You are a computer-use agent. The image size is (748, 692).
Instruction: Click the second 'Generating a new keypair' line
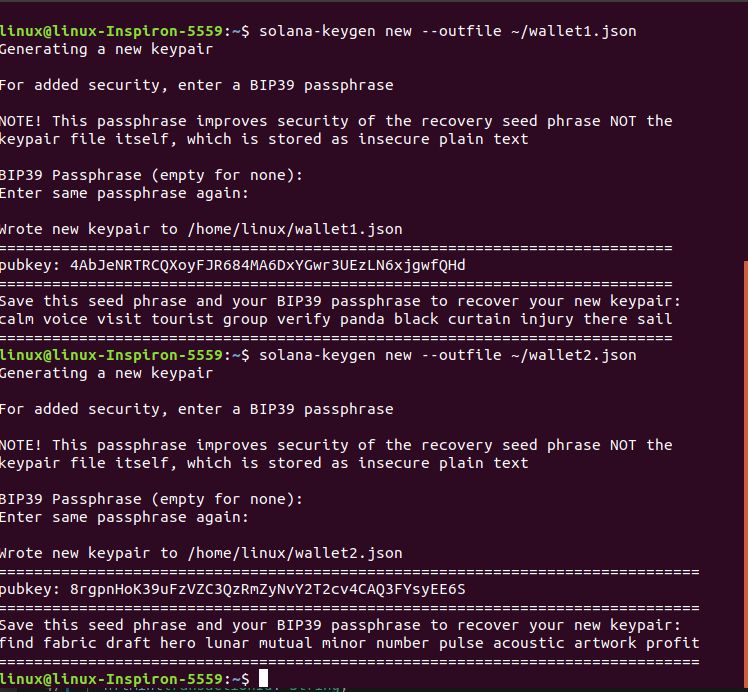pos(106,373)
